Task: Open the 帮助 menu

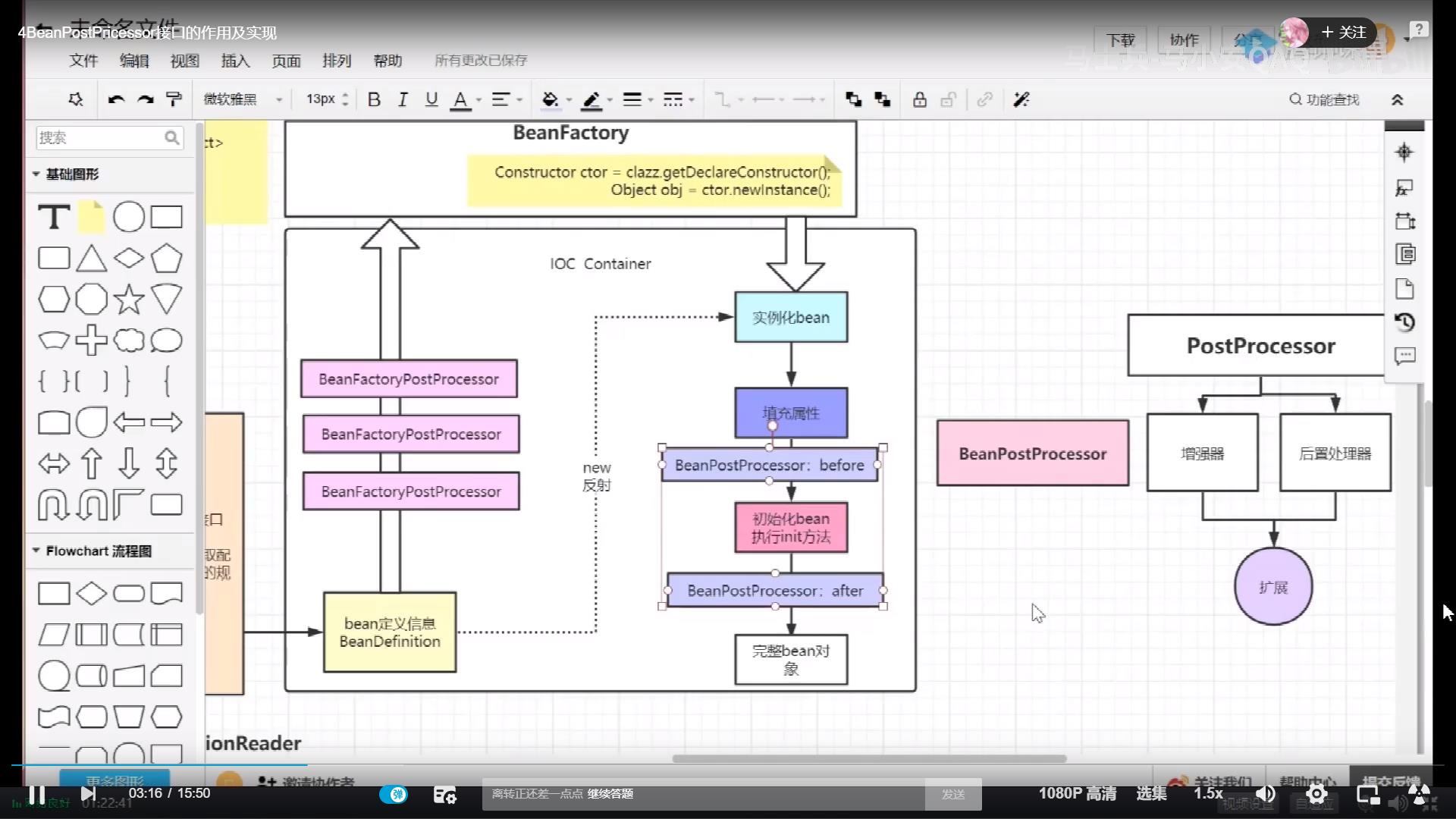Action: [x=388, y=61]
